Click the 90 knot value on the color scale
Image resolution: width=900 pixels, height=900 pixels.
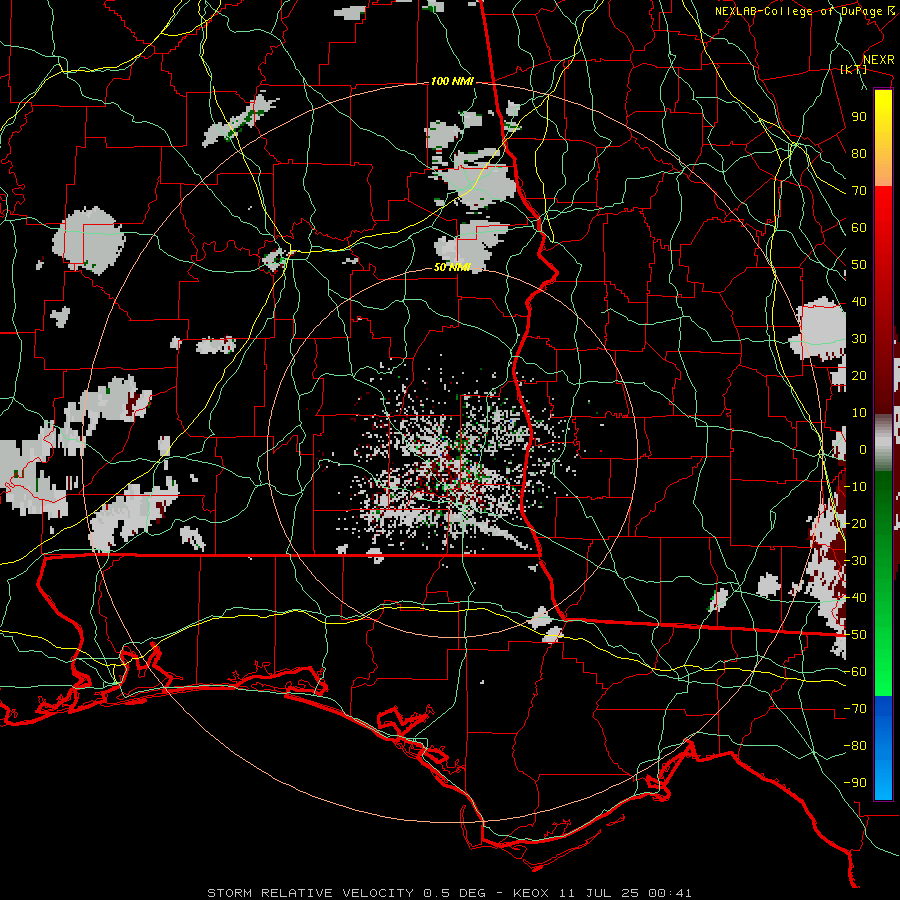[x=859, y=117]
